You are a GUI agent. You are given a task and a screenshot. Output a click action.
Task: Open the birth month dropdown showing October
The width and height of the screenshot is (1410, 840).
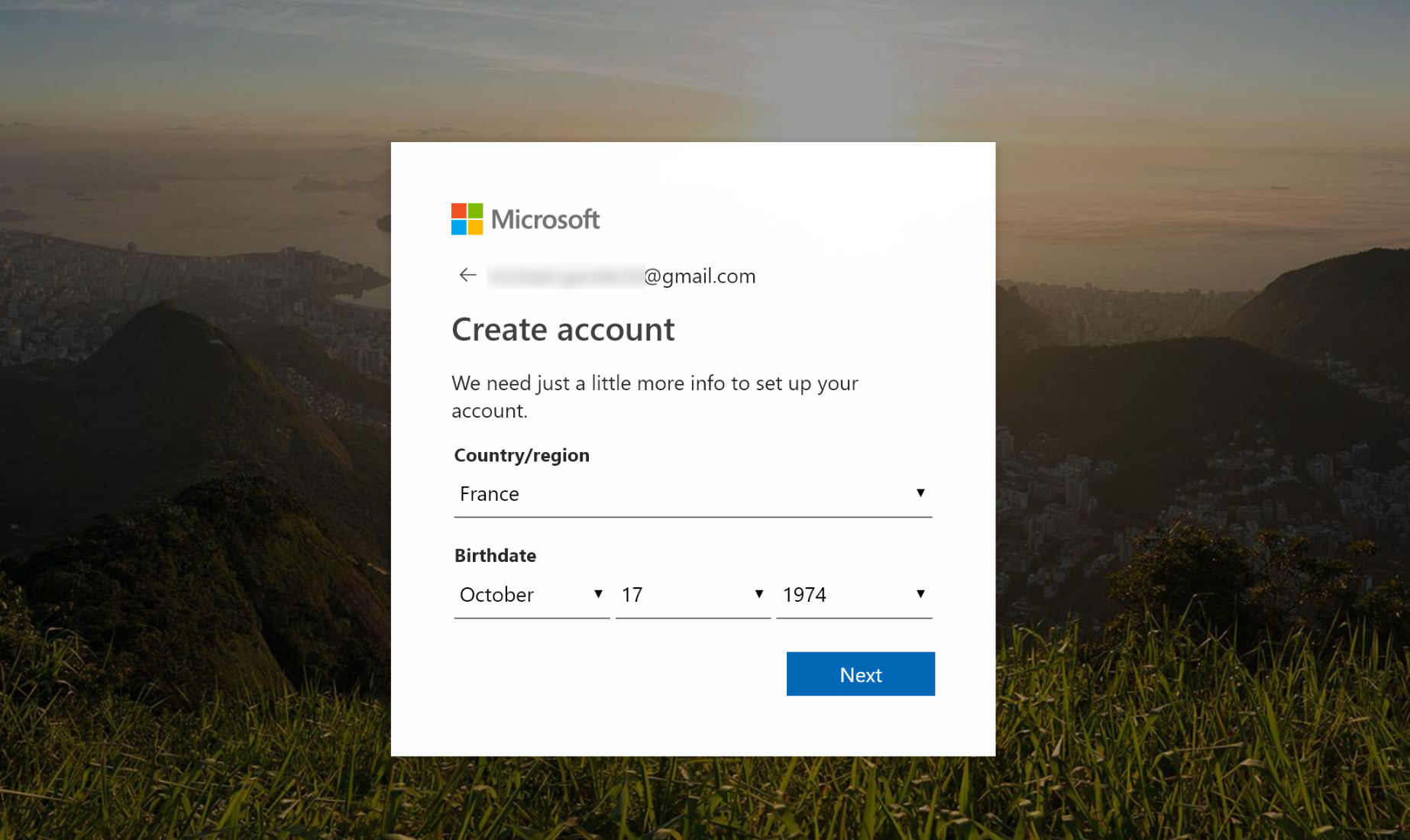point(532,595)
